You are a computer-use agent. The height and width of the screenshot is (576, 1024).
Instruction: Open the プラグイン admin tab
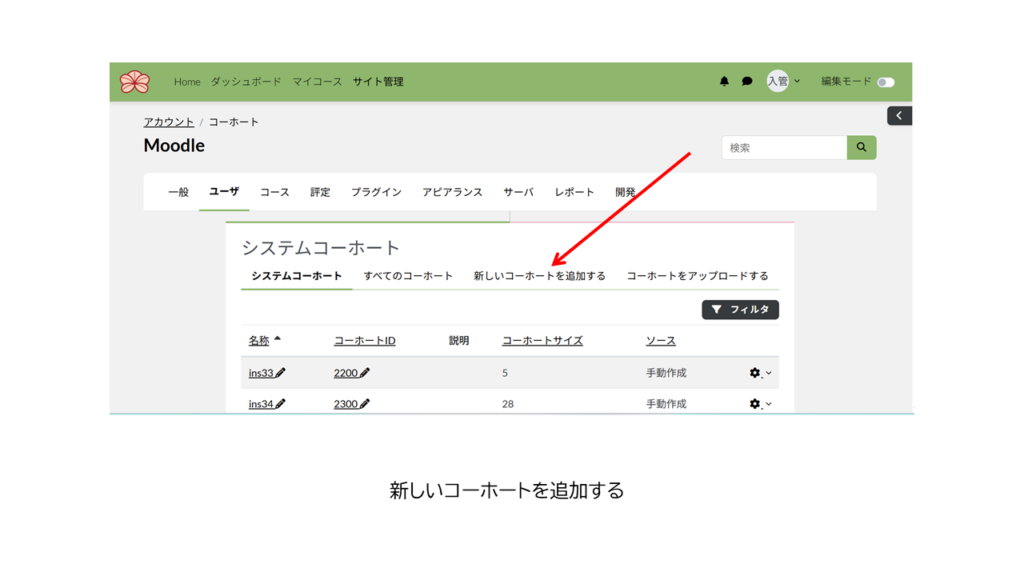[376, 192]
